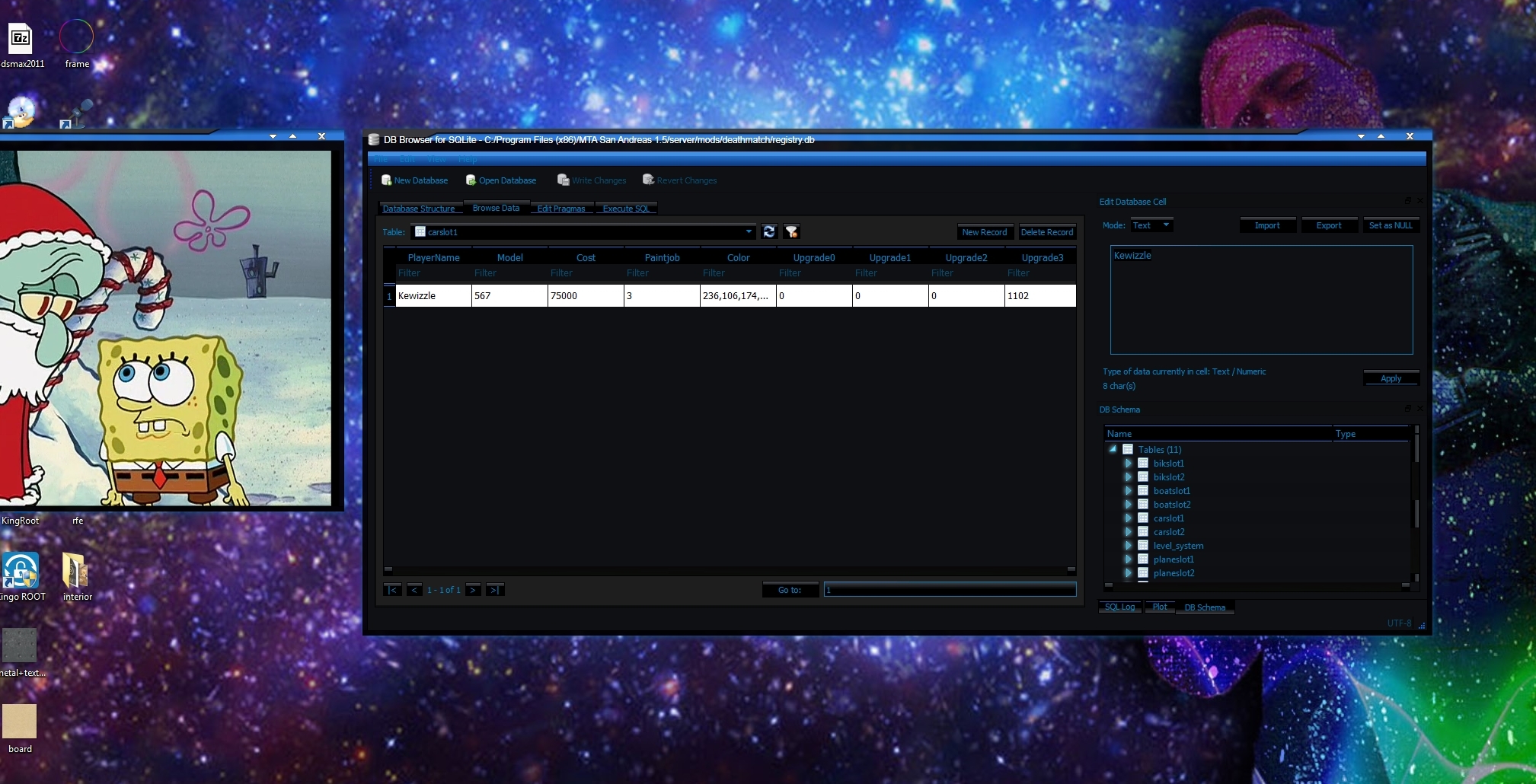This screenshot has width=1536, height=784.
Task: Open the View menu
Action: 436,159
